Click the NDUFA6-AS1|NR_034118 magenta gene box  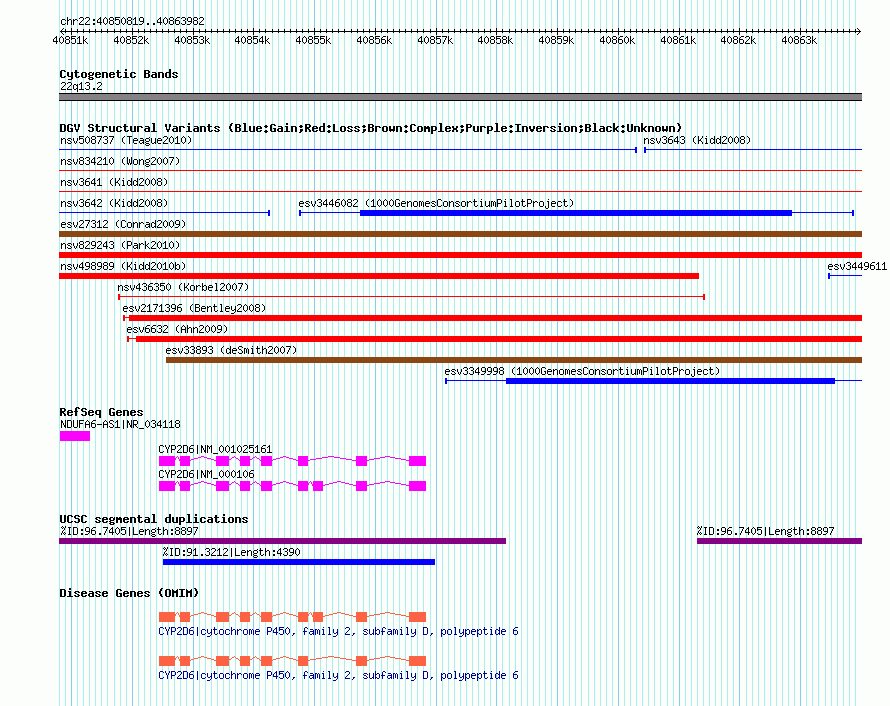click(x=74, y=436)
